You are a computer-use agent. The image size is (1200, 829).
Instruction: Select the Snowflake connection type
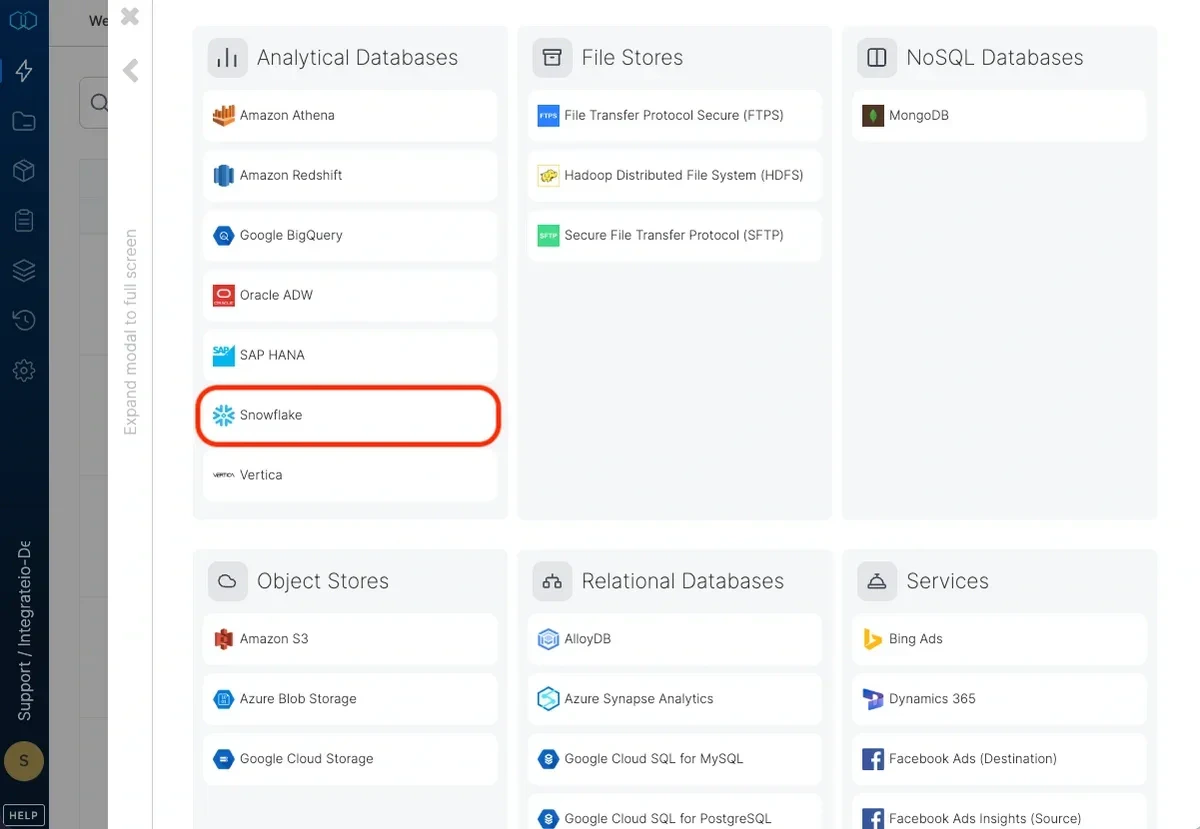[350, 415]
